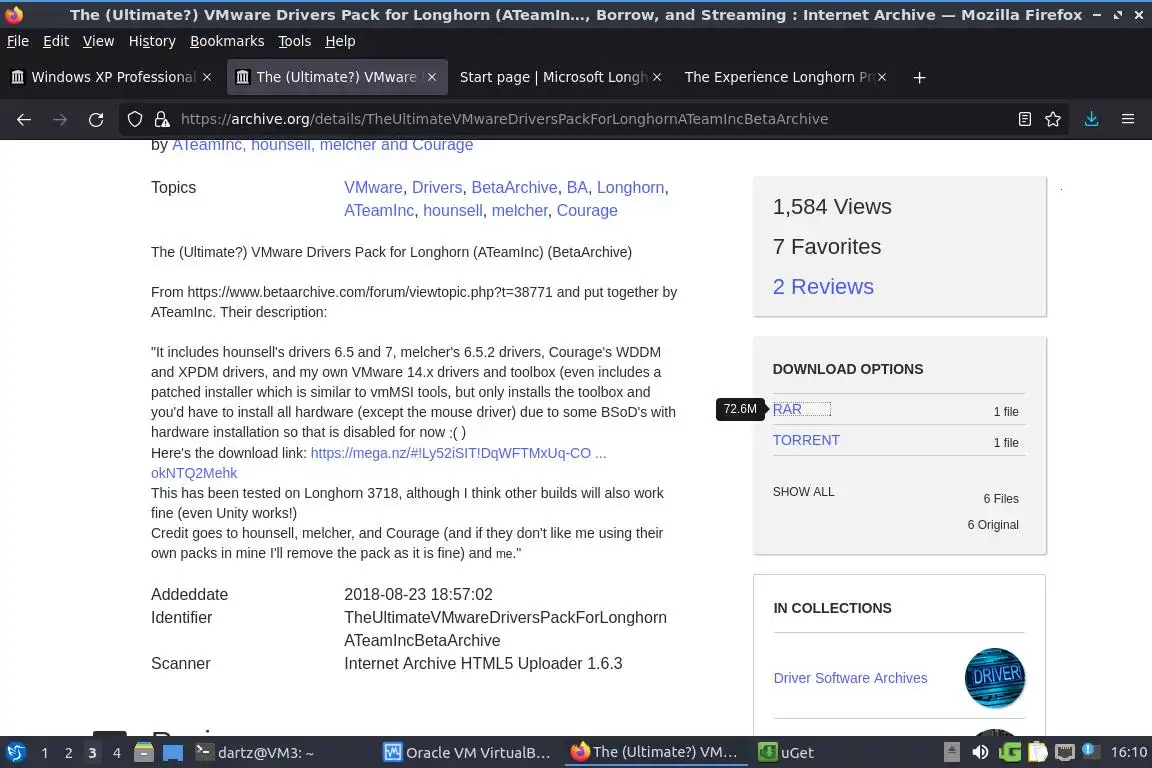Close the Start page Microsoft Longhorn tab
This screenshot has width=1152, height=768.
pyautogui.click(x=657, y=77)
